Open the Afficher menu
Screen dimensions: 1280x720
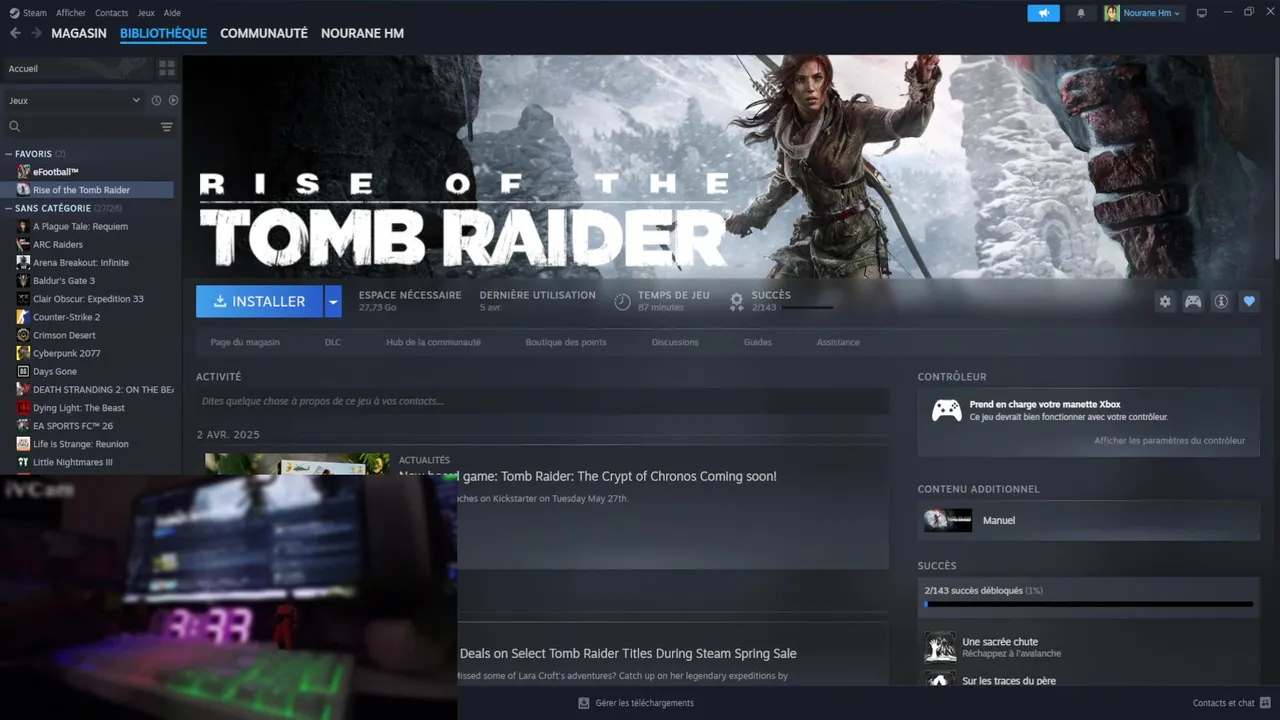[x=71, y=13]
